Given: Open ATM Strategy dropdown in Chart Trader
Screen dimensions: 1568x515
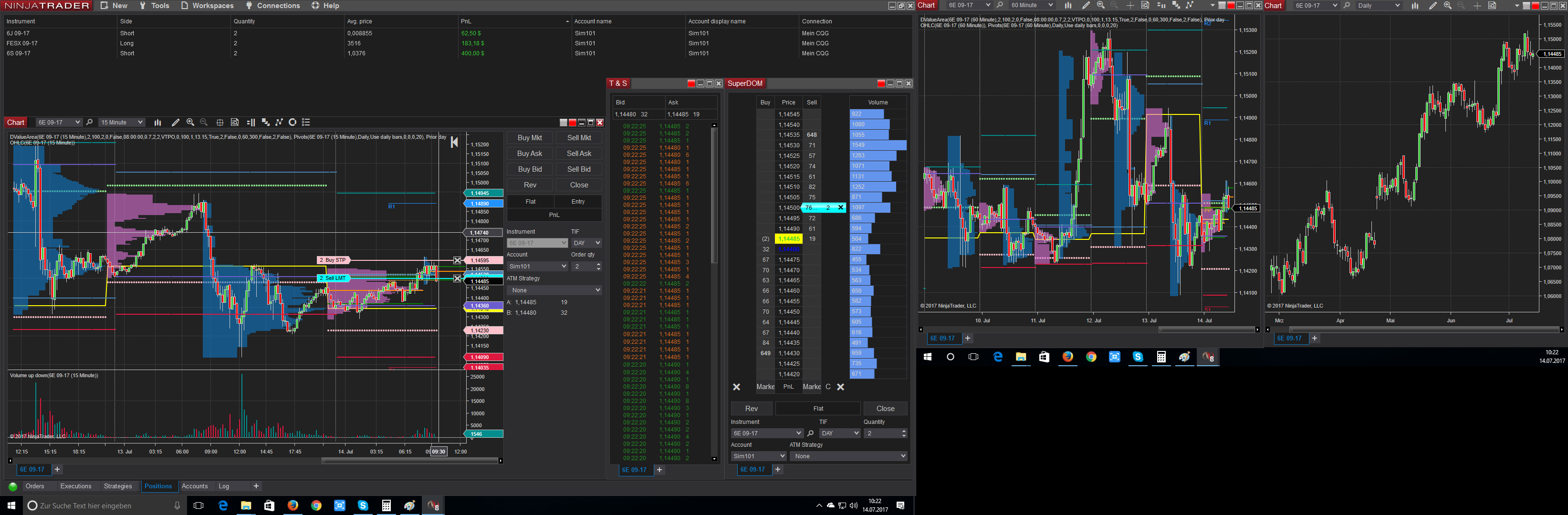Looking at the screenshot, I should coord(554,290).
